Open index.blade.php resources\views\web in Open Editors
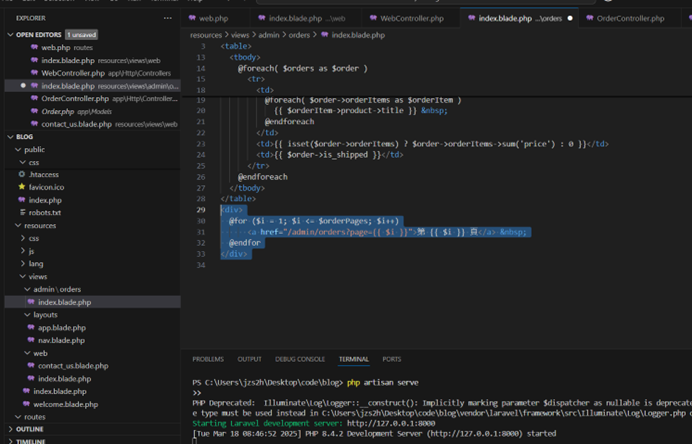 pyautogui.click(x=92, y=60)
